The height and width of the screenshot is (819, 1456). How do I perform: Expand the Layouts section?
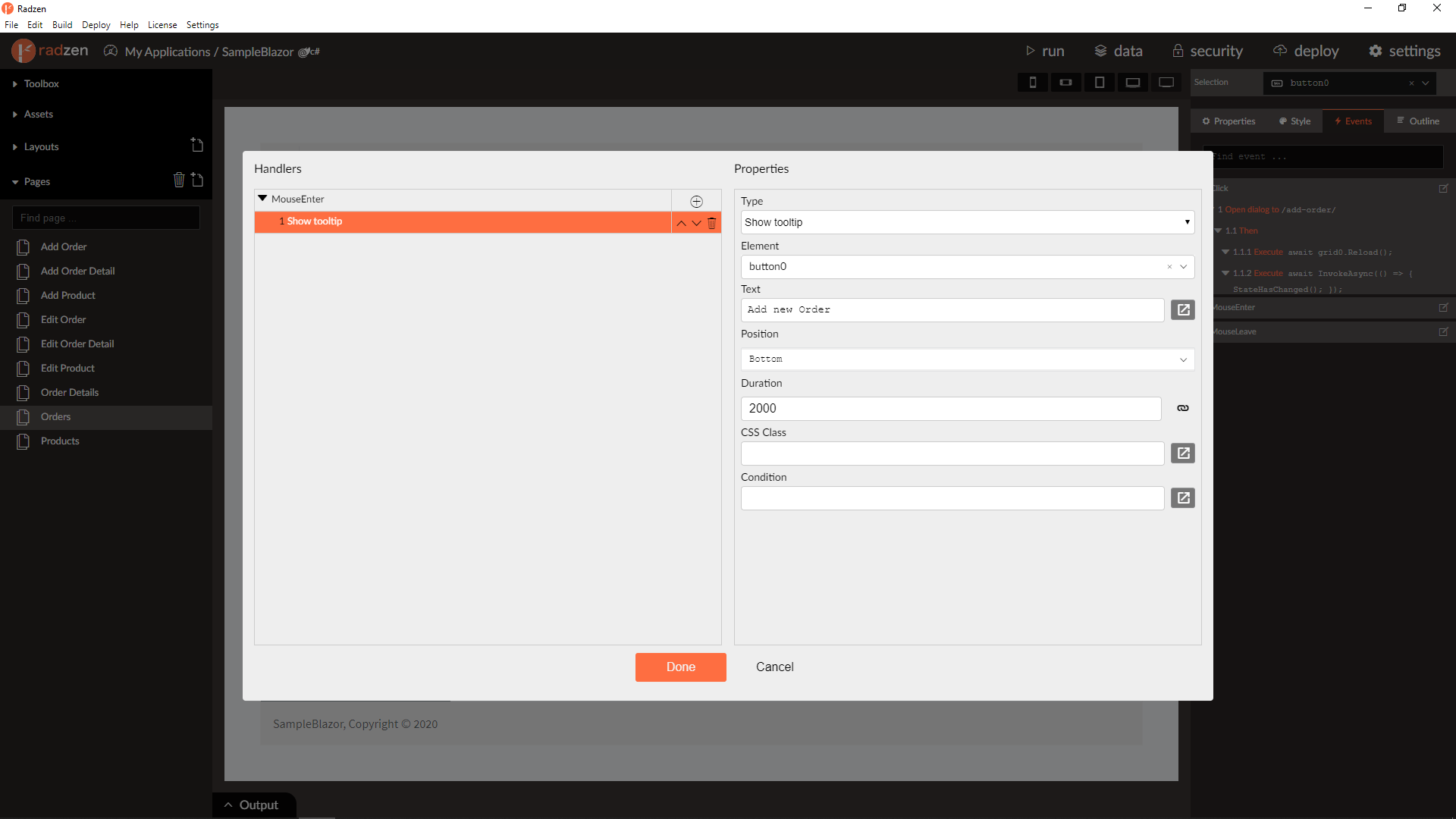click(x=41, y=147)
